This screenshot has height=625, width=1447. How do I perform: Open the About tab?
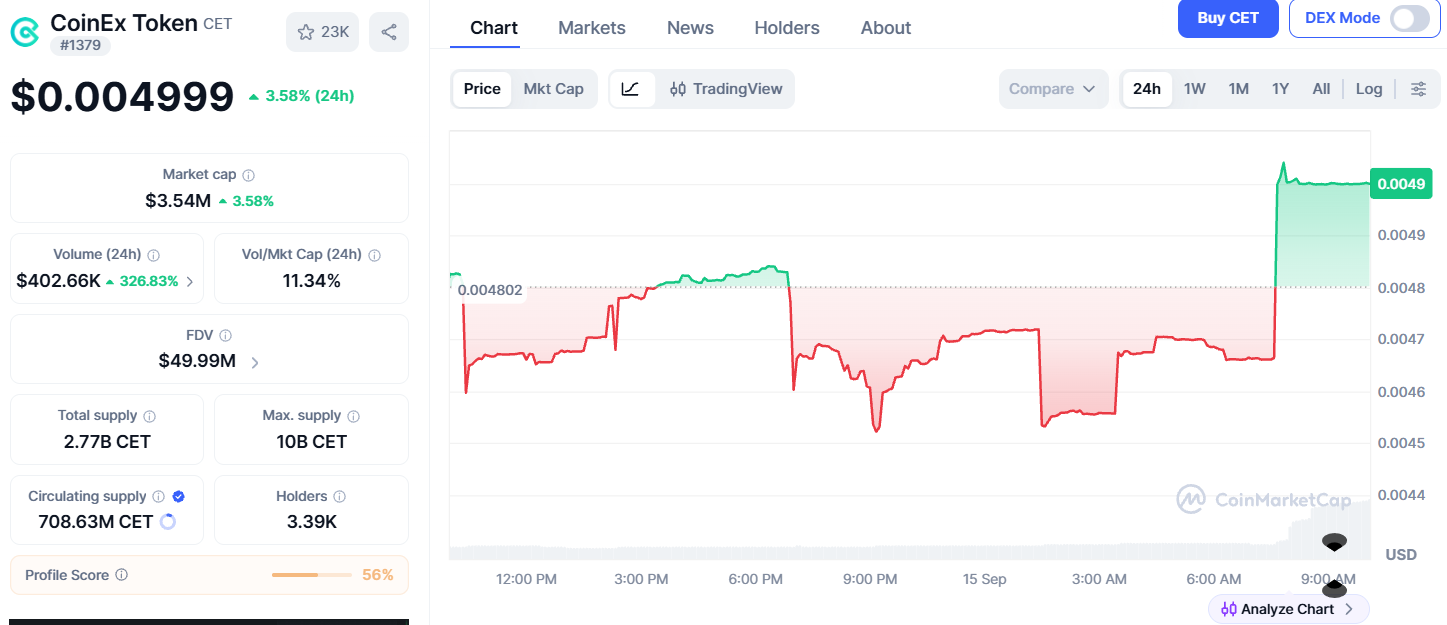pyautogui.click(x=886, y=28)
